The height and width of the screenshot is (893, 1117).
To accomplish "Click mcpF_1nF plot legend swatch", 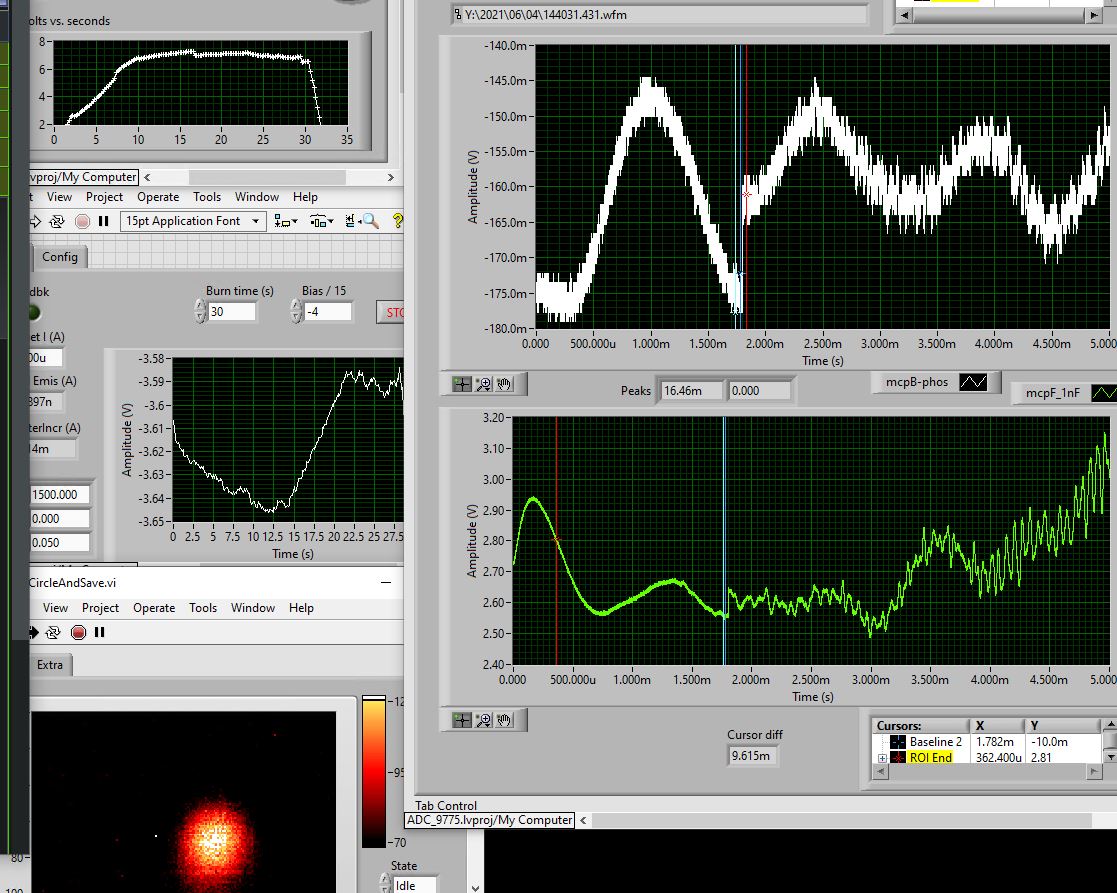I will point(1103,394).
